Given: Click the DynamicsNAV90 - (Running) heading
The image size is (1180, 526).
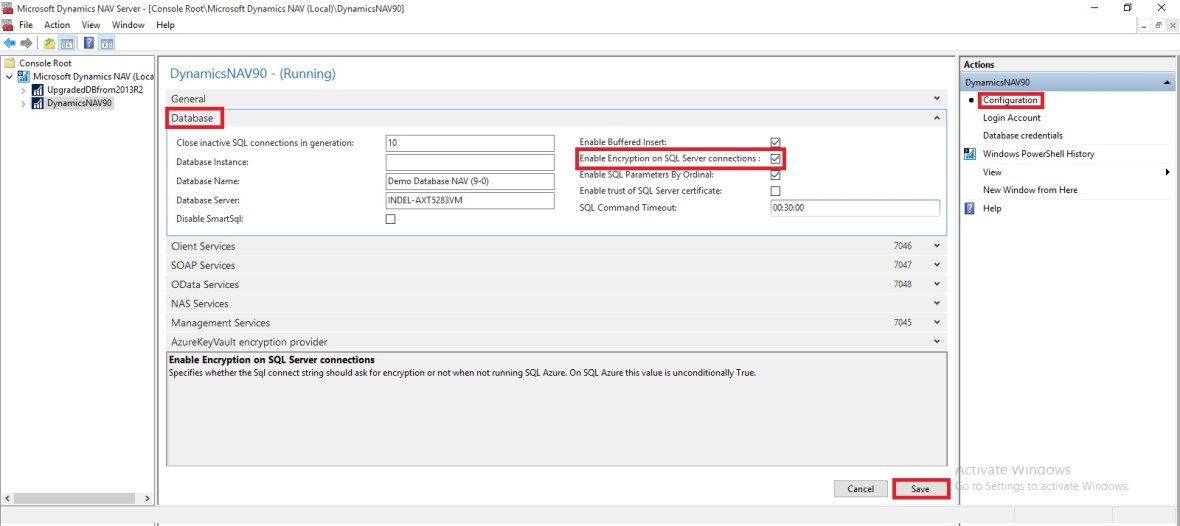Looking at the screenshot, I should point(253,74).
